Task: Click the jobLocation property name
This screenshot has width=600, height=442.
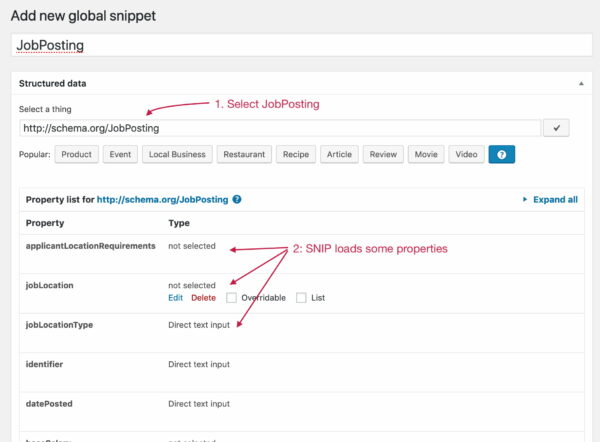Action: point(49,285)
